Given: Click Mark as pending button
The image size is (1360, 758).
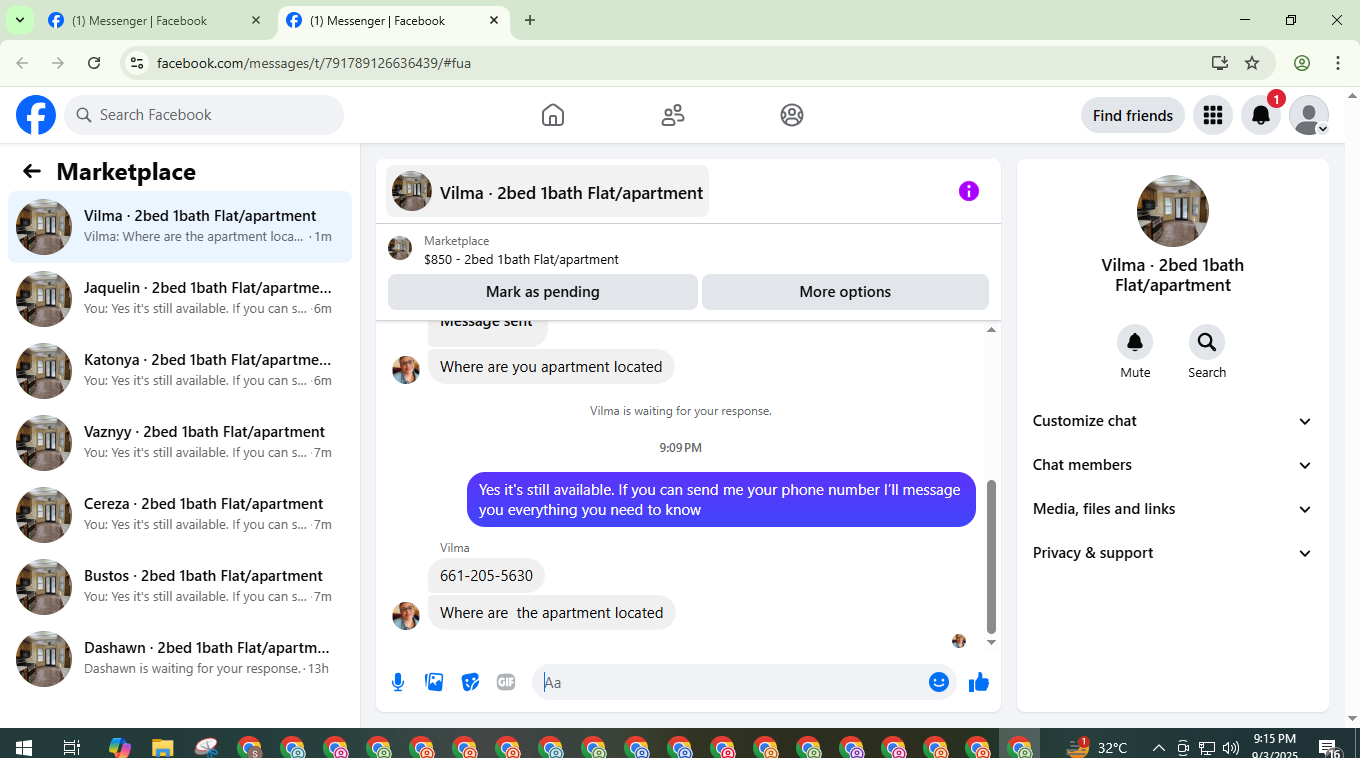Looking at the screenshot, I should click(x=543, y=292).
